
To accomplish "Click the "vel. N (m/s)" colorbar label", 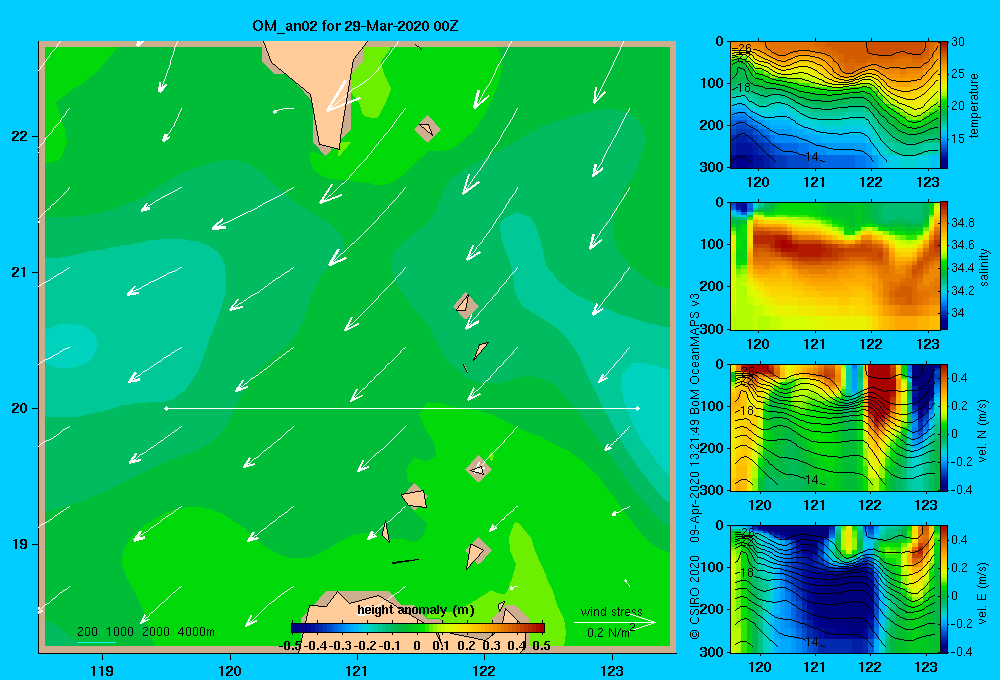I will tap(983, 431).
